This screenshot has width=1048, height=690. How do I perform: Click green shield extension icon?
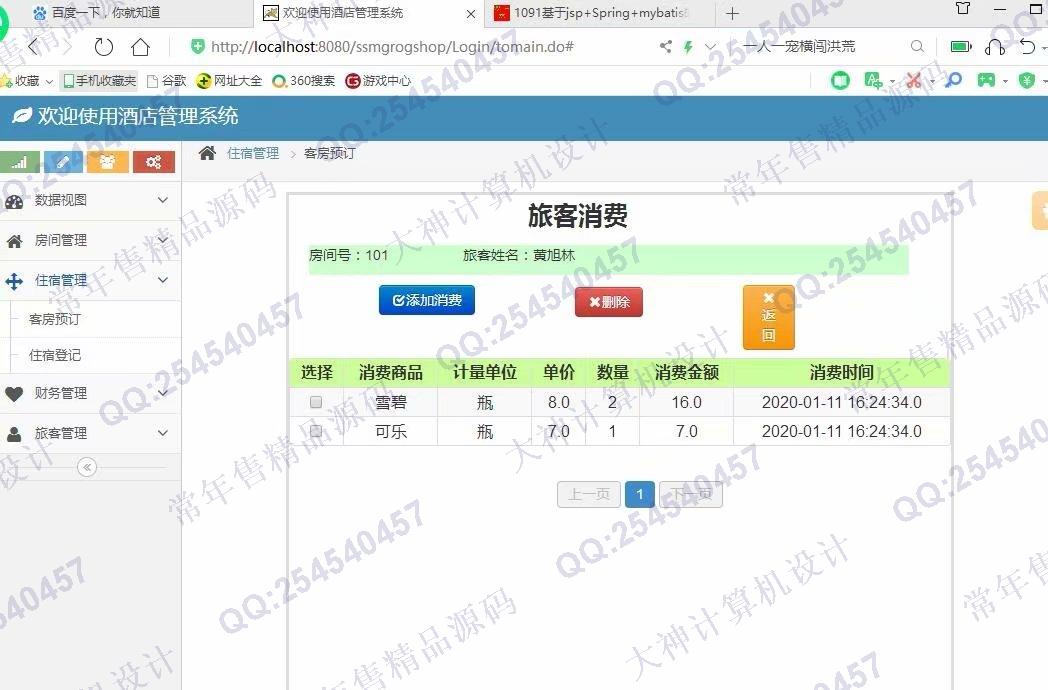[x=1027, y=80]
